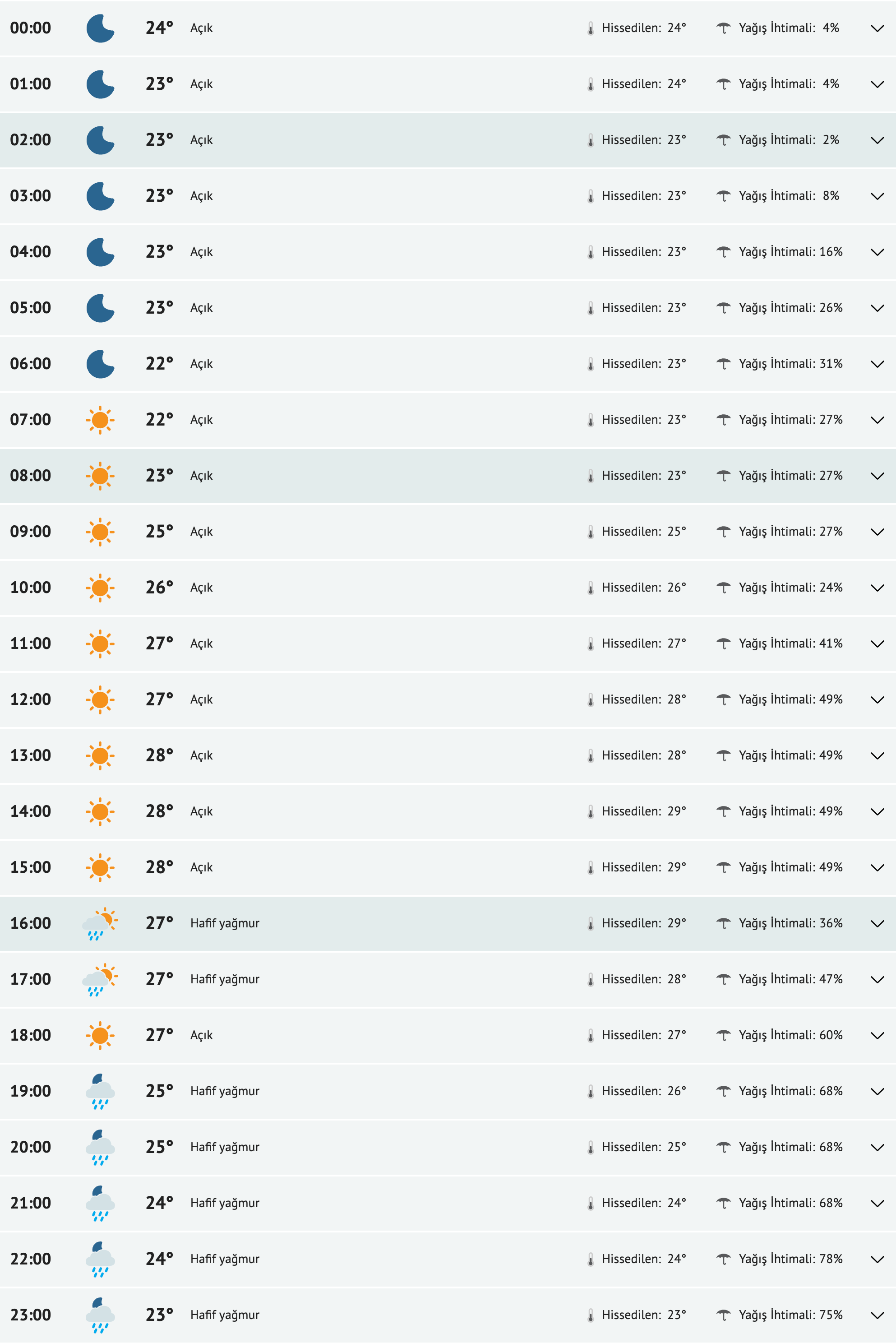Click the 28° temperature at 14:00

159,811
